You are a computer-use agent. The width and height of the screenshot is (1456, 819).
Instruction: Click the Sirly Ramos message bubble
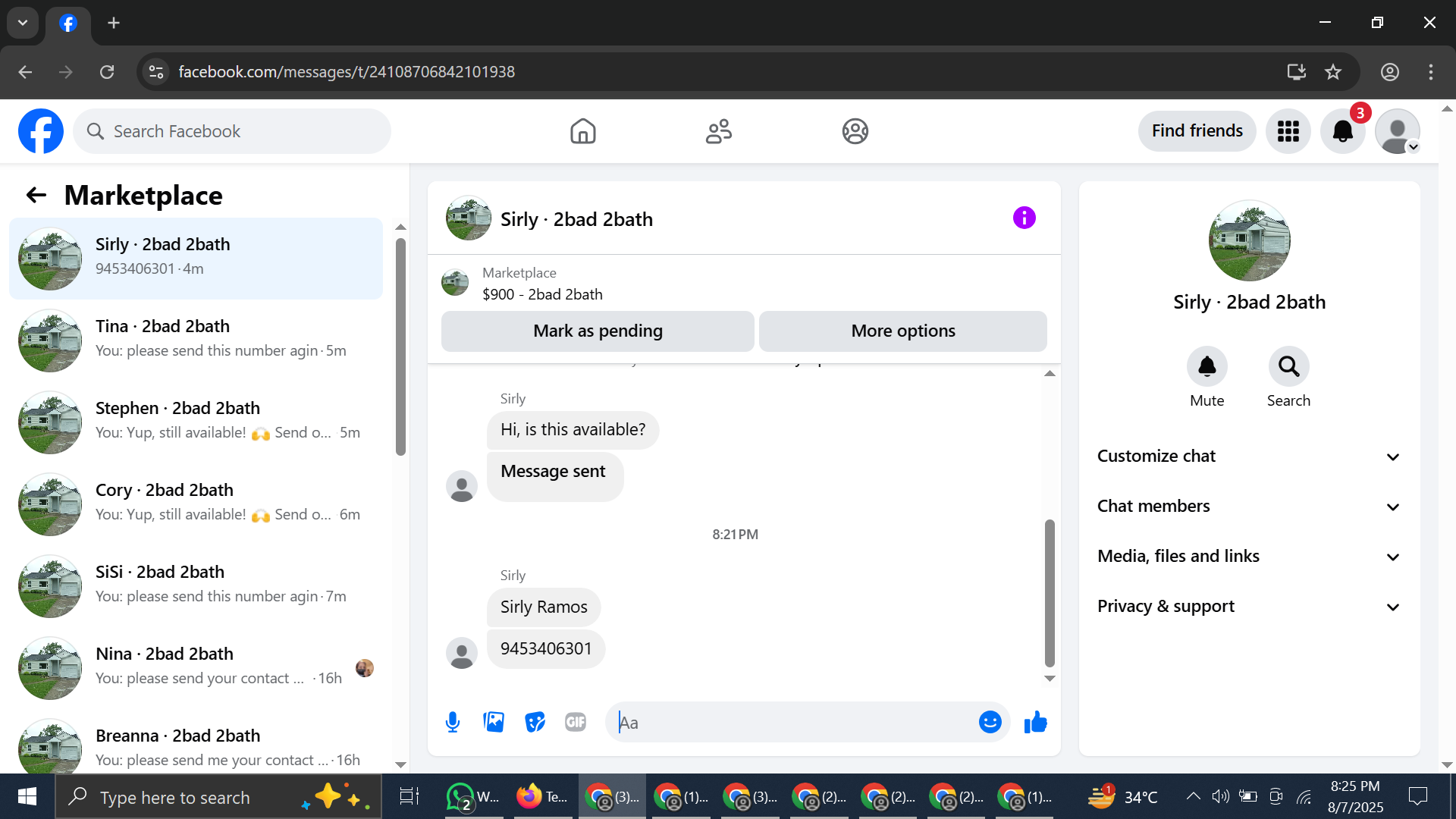pyautogui.click(x=544, y=607)
